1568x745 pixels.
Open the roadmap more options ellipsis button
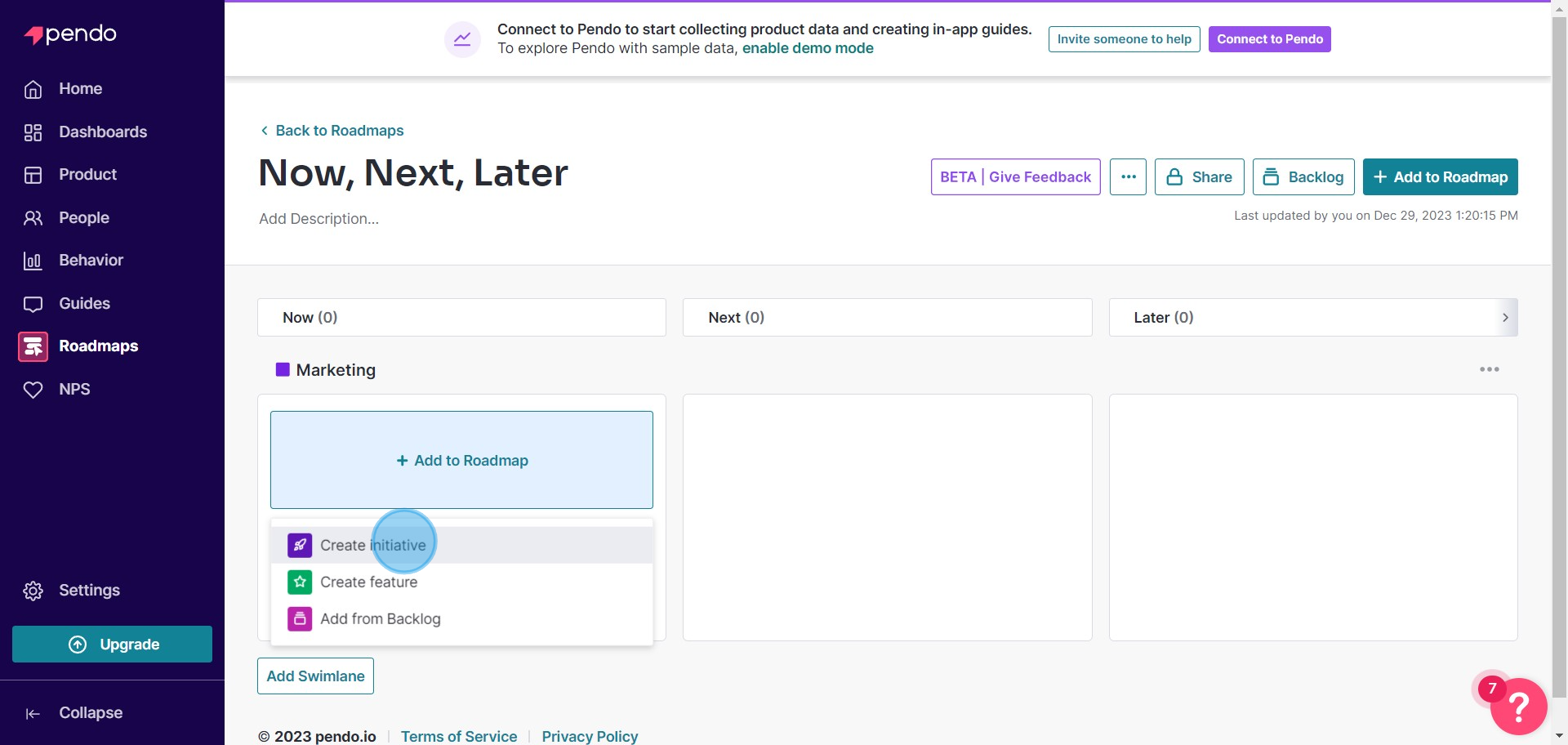[1128, 176]
